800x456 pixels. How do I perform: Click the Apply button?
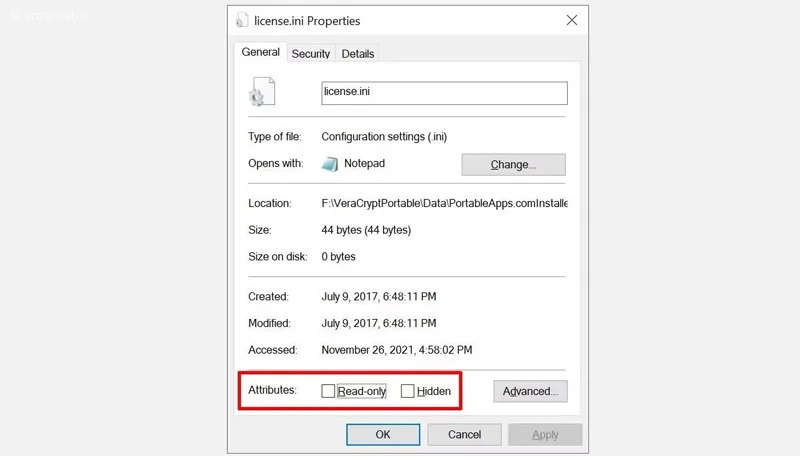(545, 435)
